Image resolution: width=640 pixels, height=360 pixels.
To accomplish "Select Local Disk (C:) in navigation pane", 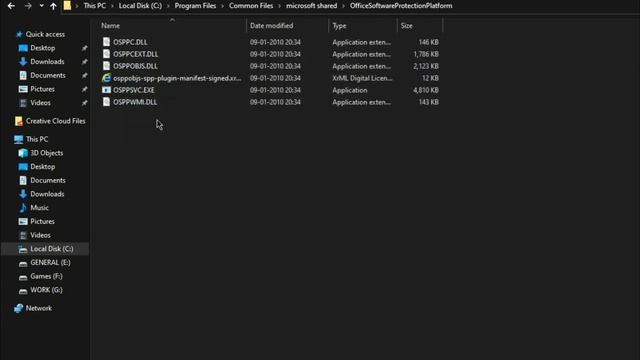I will [x=51, y=249].
